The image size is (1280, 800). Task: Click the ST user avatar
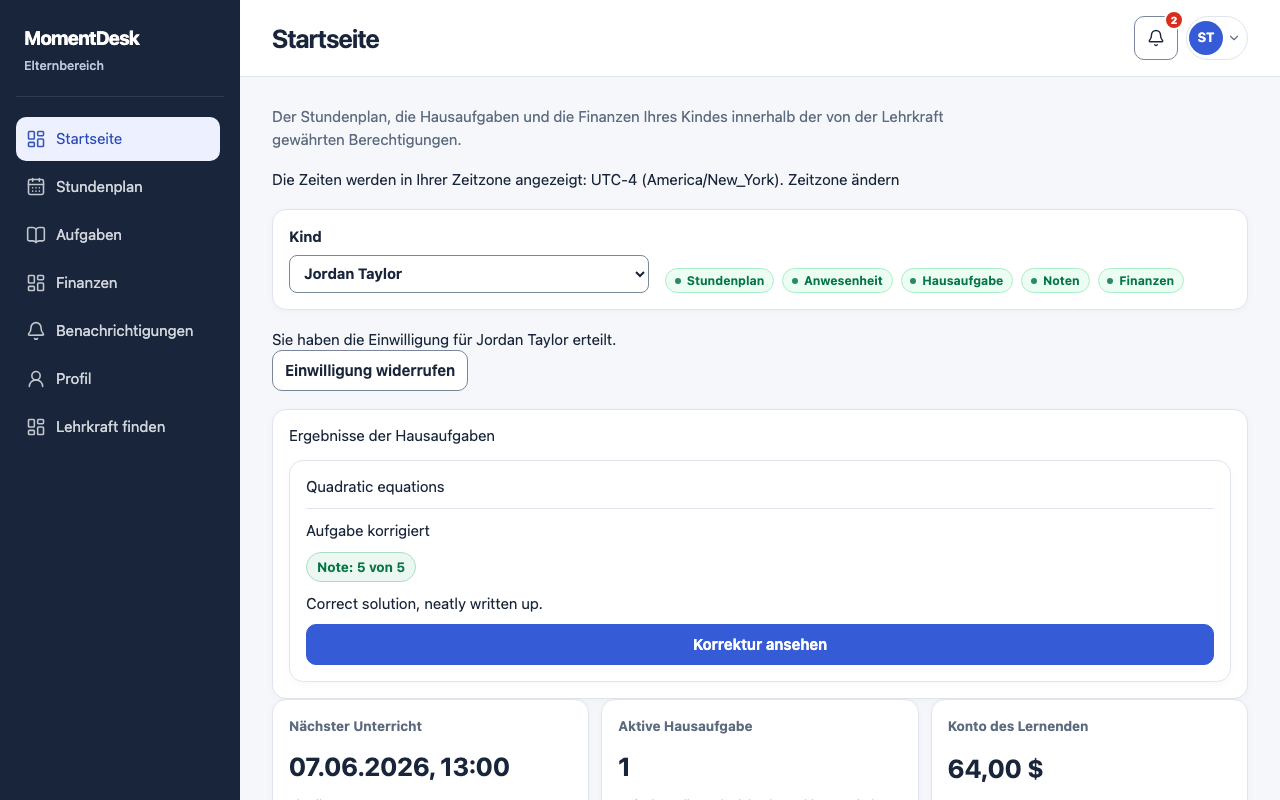[1206, 38]
